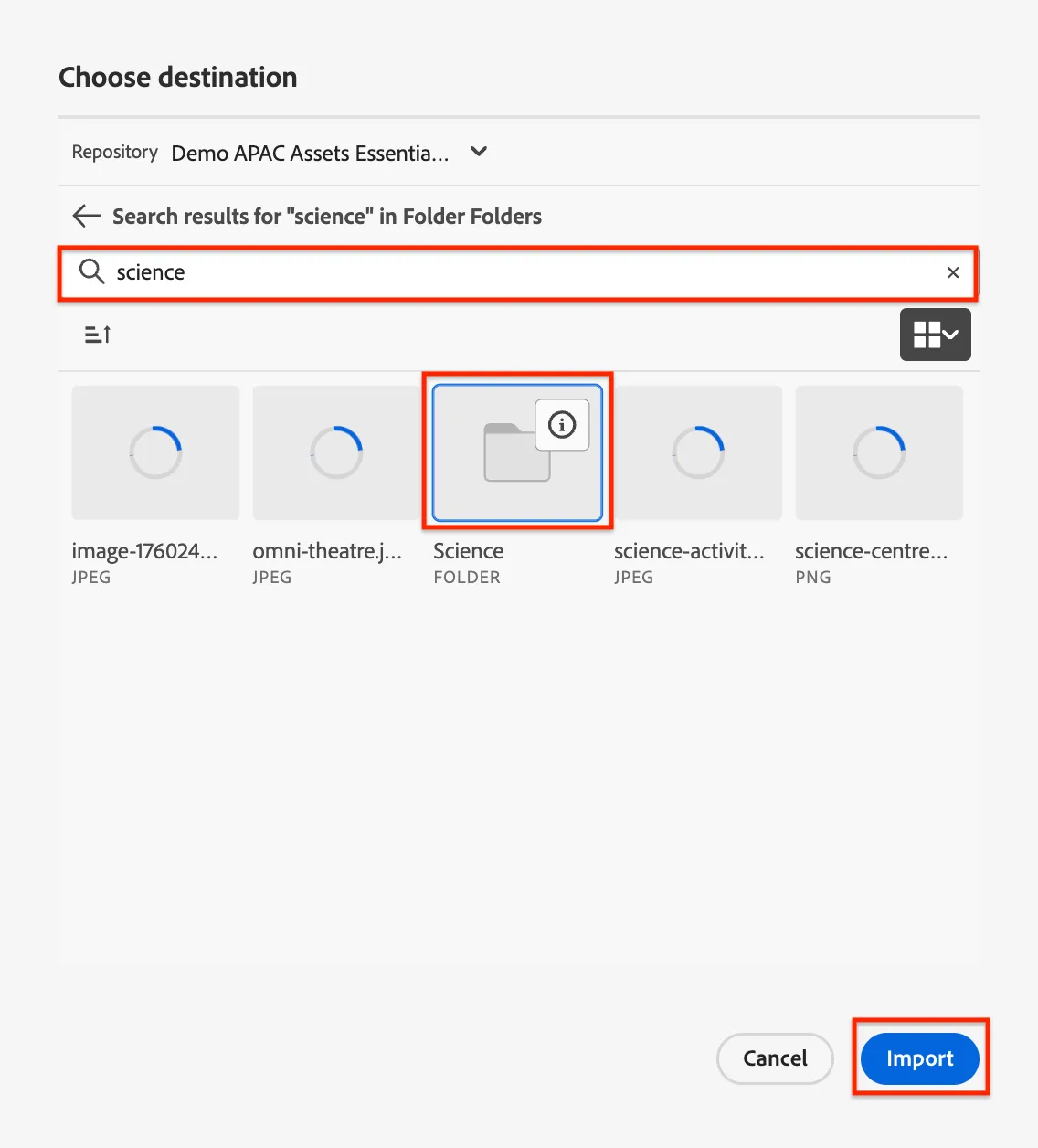Viewport: 1038px width, 1148px height.
Task: Click the back arrow beside search results
Action: click(x=86, y=216)
